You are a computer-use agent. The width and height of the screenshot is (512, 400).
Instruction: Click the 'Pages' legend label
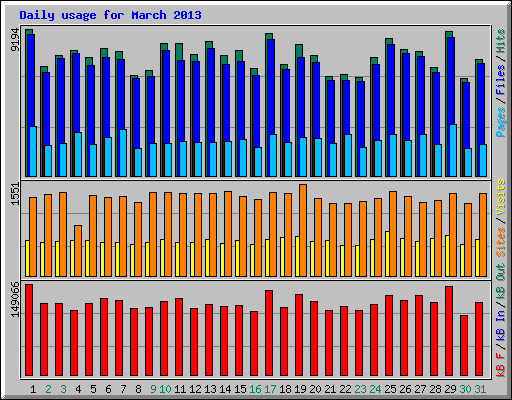[x=501, y=122]
